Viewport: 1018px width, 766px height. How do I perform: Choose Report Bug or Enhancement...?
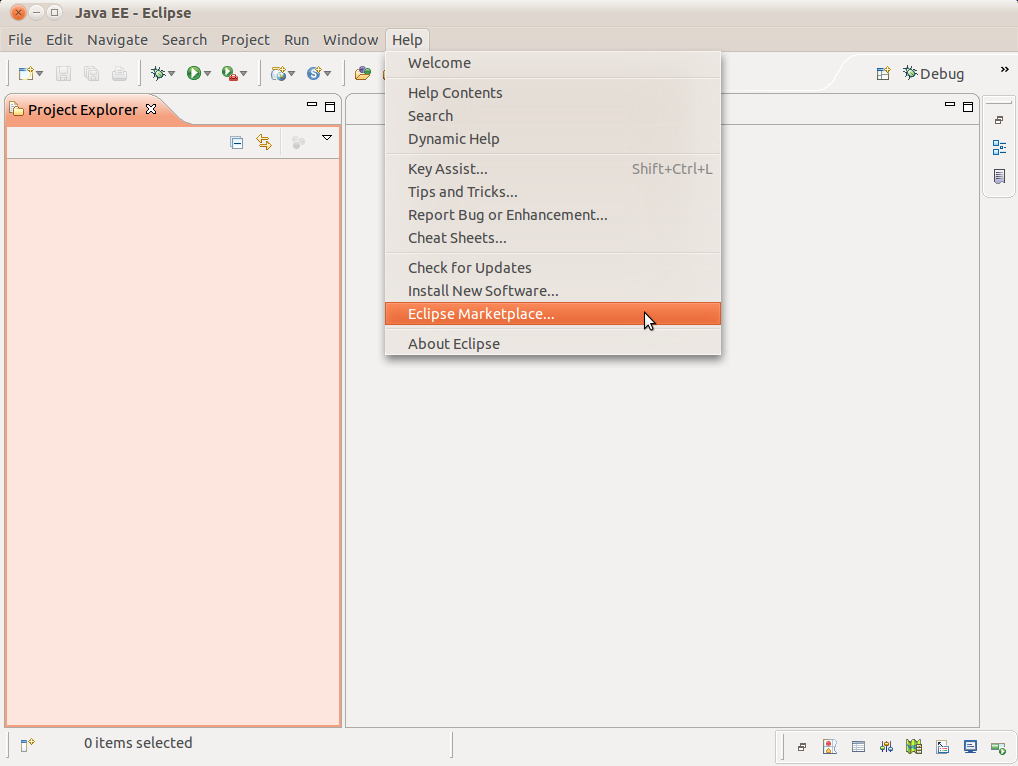(x=552, y=215)
